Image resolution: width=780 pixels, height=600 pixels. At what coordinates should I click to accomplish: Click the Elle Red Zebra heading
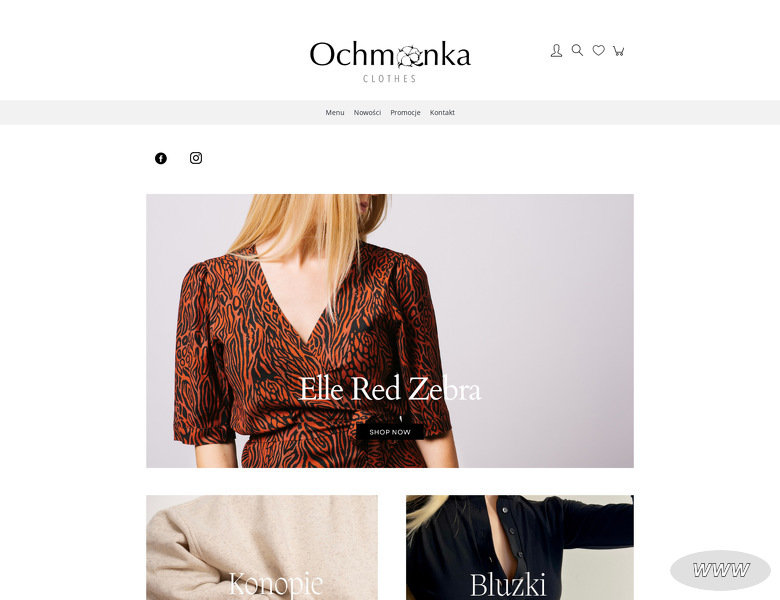pyautogui.click(x=390, y=389)
